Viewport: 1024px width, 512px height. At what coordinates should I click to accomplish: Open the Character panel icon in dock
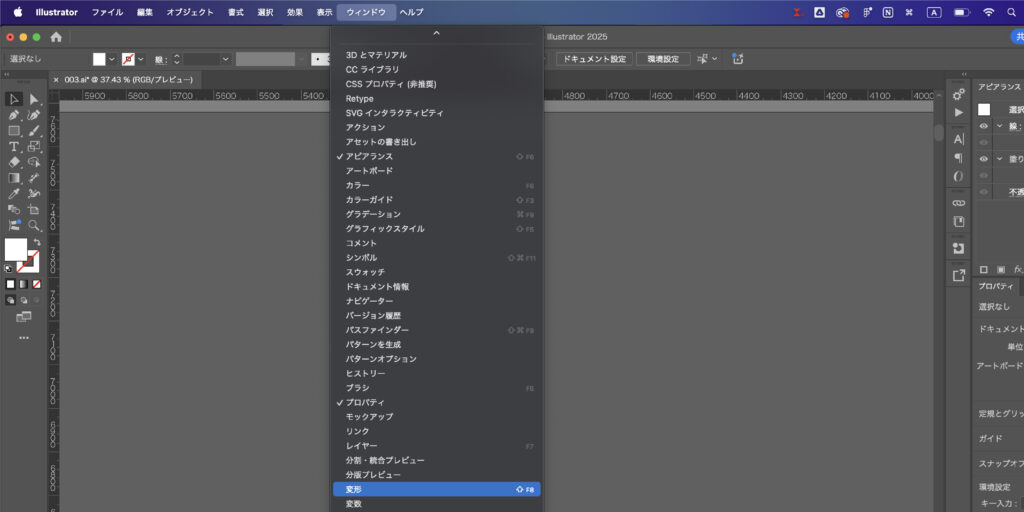click(959, 139)
